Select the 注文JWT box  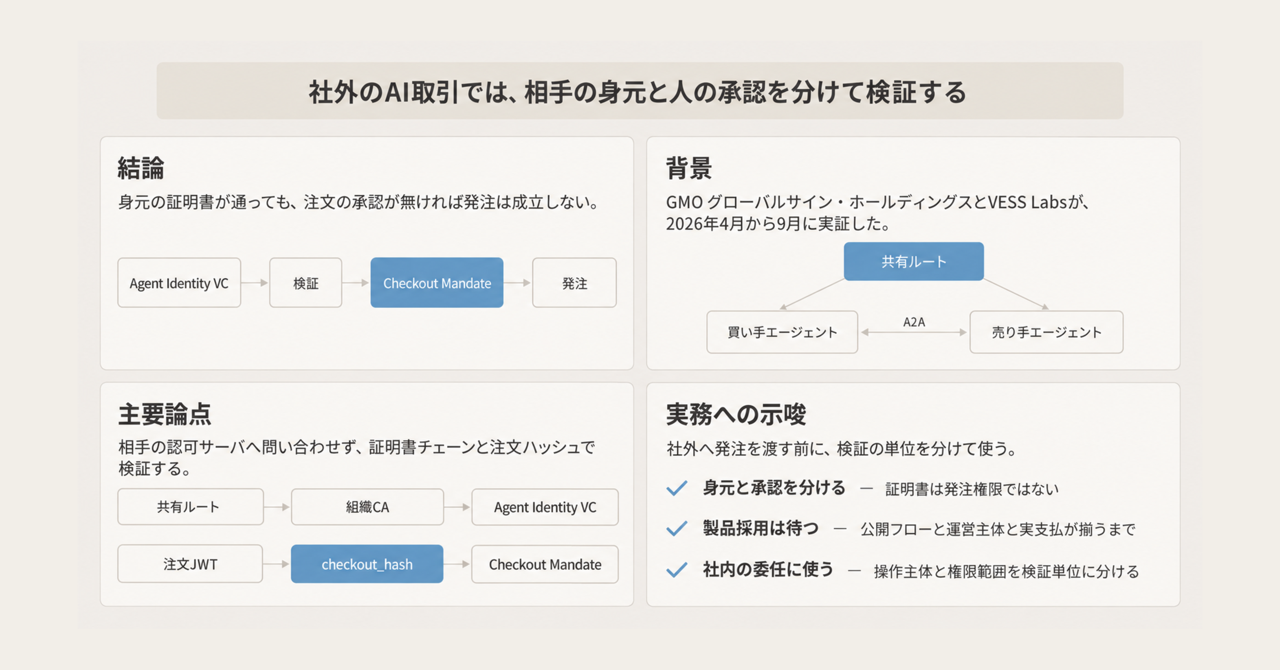tap(190, 564)
